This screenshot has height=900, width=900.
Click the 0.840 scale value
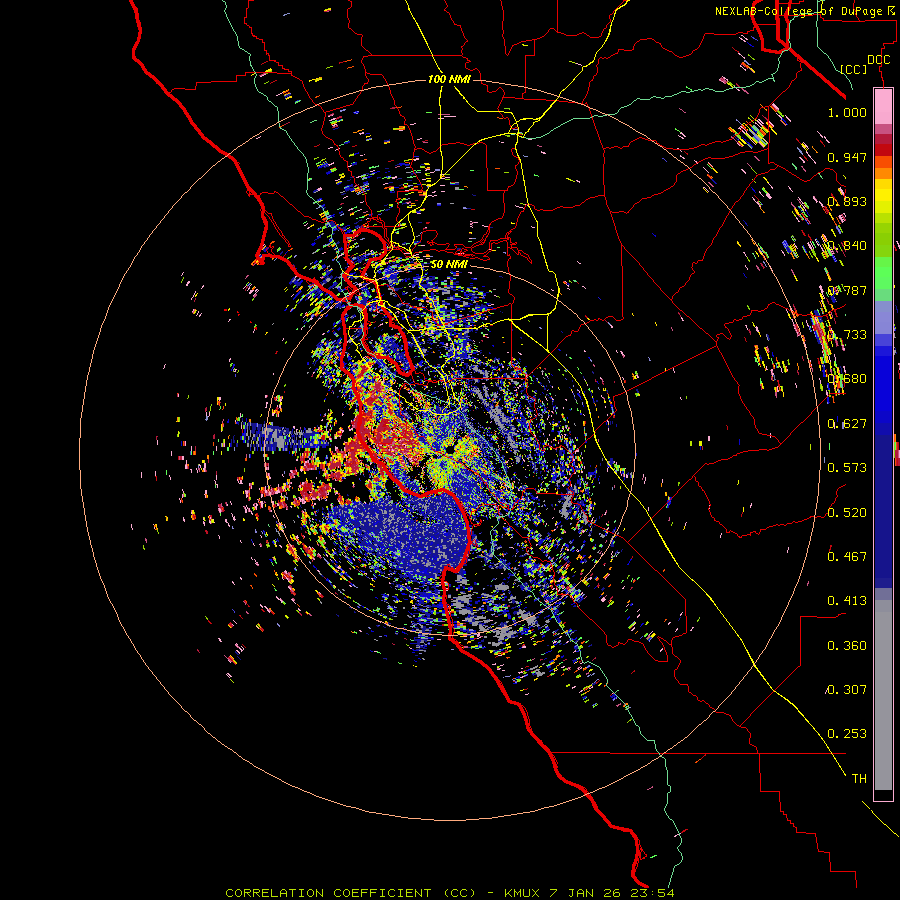[x=847, y=246]
